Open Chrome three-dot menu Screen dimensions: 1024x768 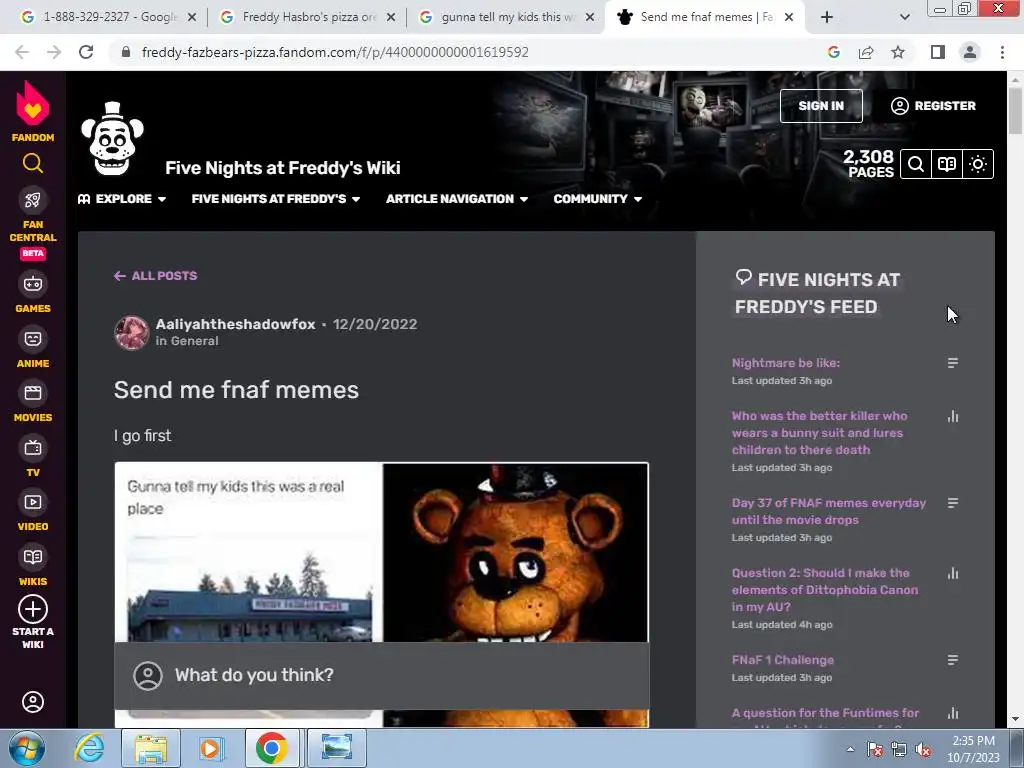pyautogui.click(x=1002, y=52)
